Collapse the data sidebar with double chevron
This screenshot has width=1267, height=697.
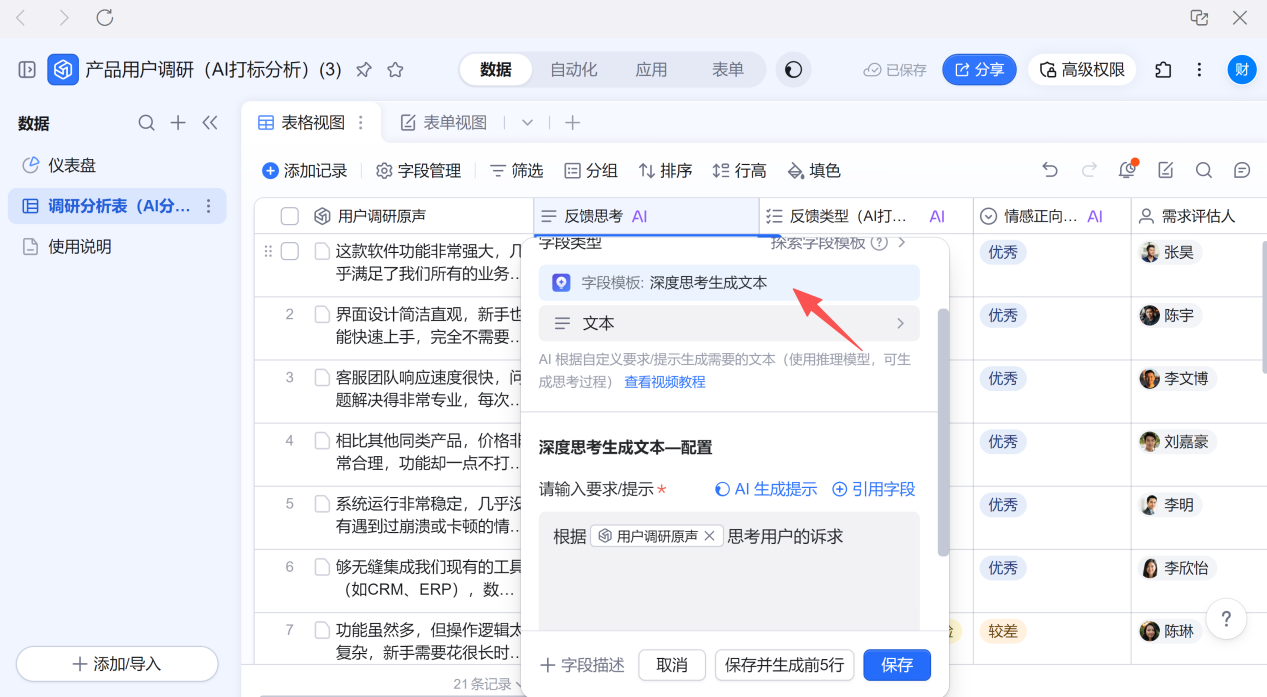point(210,123)
